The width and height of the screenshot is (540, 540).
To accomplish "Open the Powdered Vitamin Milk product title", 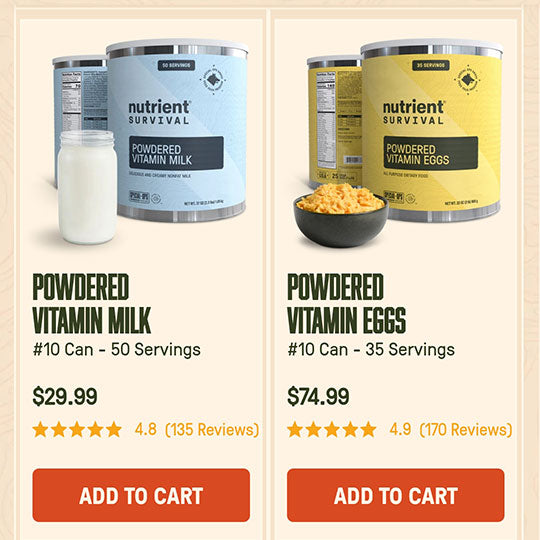I will tap(92, 303).
